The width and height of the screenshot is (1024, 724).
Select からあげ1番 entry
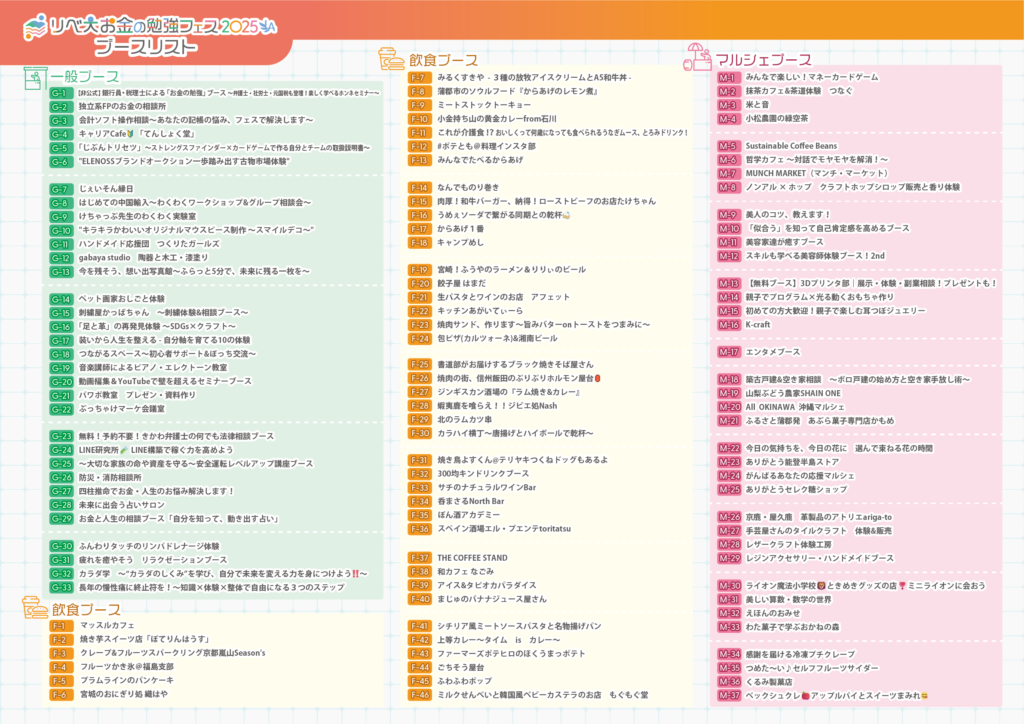pyautogui.click(x=446, y=228)
